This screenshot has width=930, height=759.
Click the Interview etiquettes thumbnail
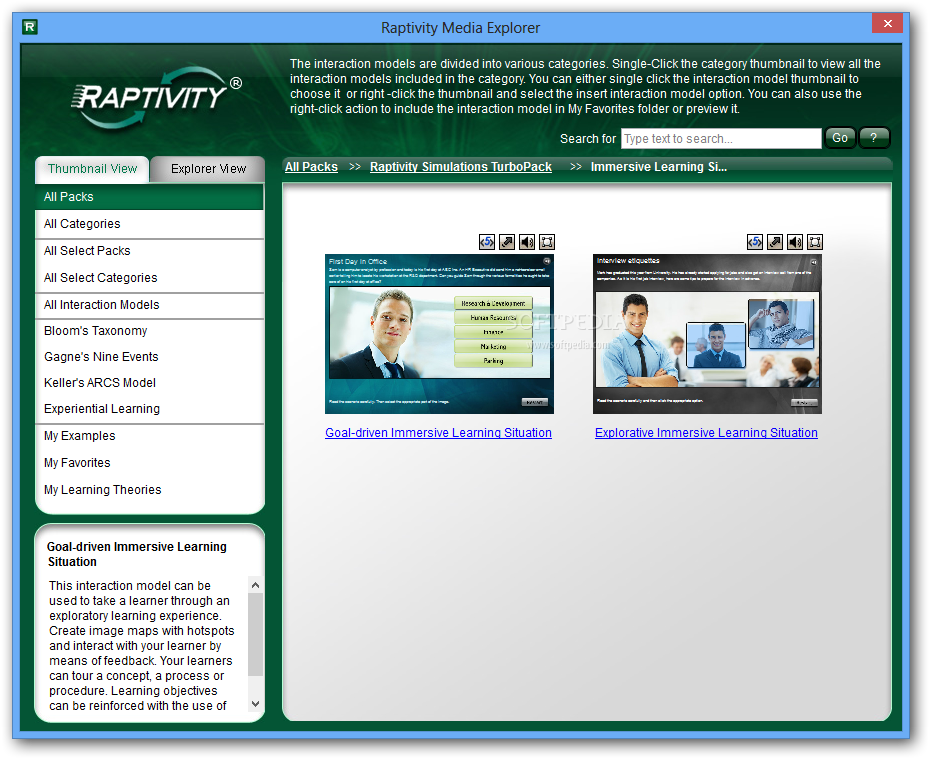(708, 334)
